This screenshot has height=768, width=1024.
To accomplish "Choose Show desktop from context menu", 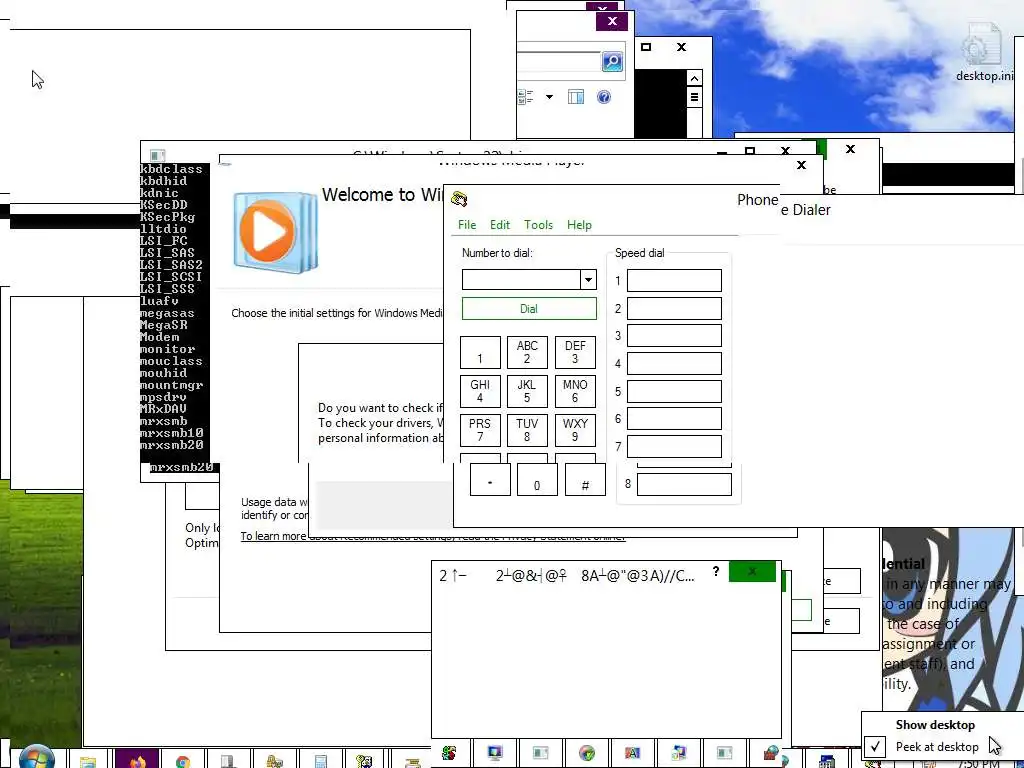I will pyautogui.click(x=935, y=725).
